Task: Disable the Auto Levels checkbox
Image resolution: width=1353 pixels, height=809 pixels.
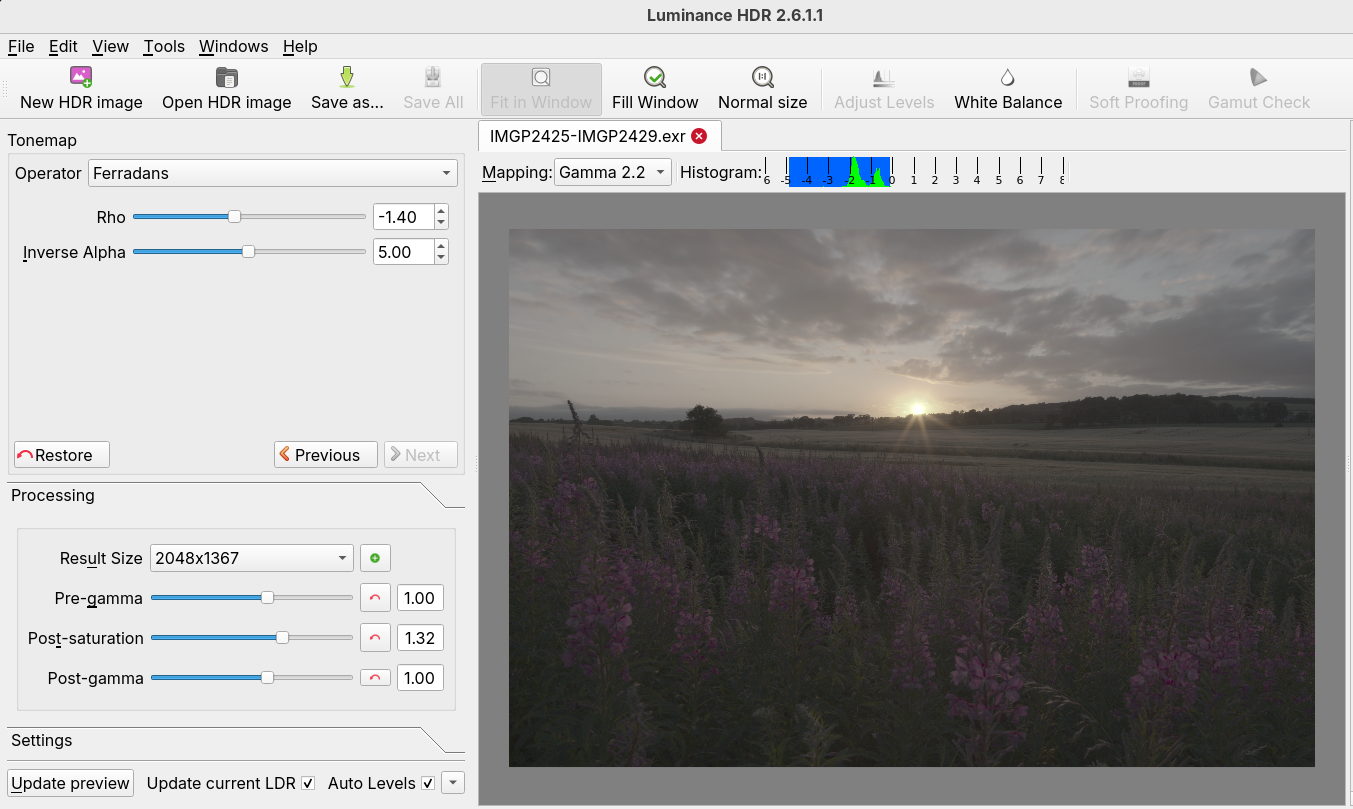Action: tap(428, 783)
